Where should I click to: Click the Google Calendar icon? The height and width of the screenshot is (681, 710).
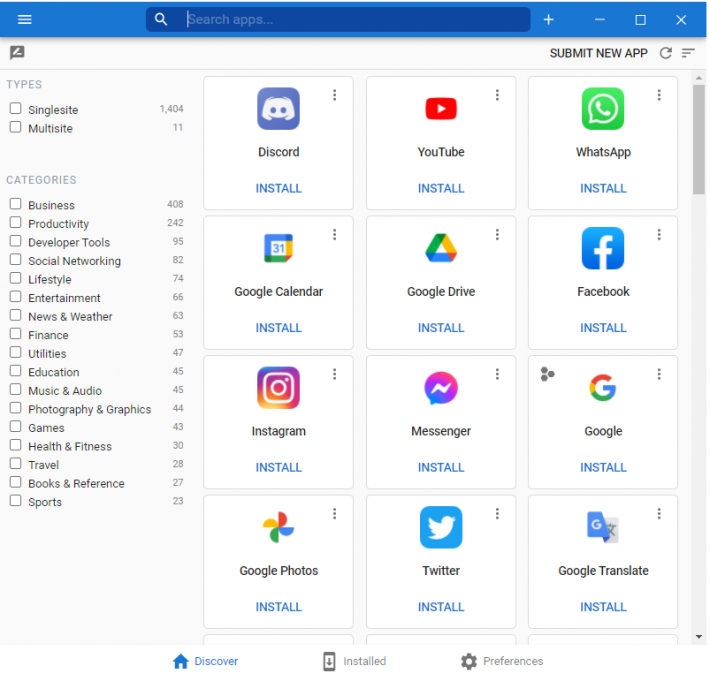click(x=278, y=248)
